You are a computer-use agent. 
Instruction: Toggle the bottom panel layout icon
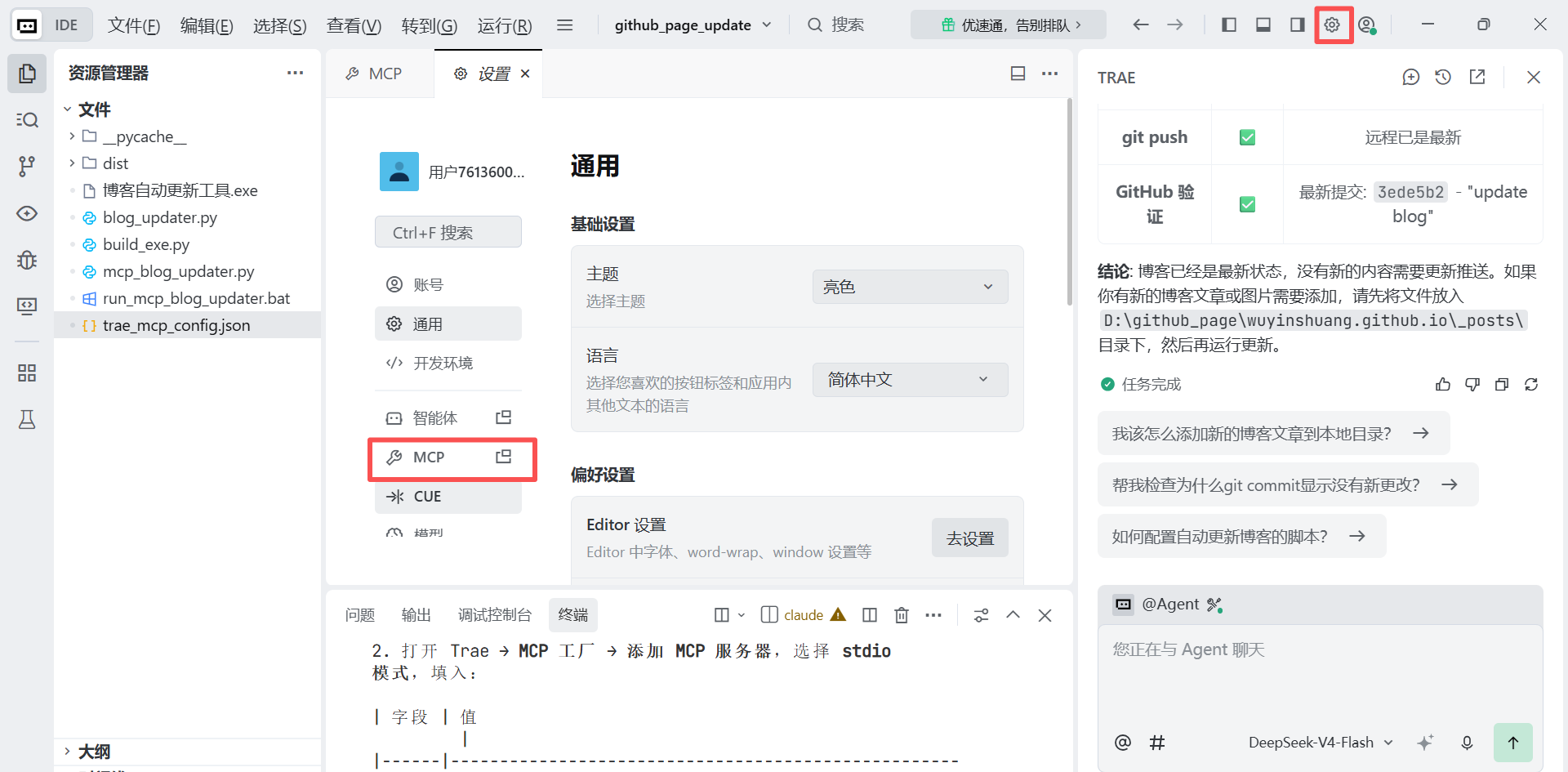(x=1263, y=25)
